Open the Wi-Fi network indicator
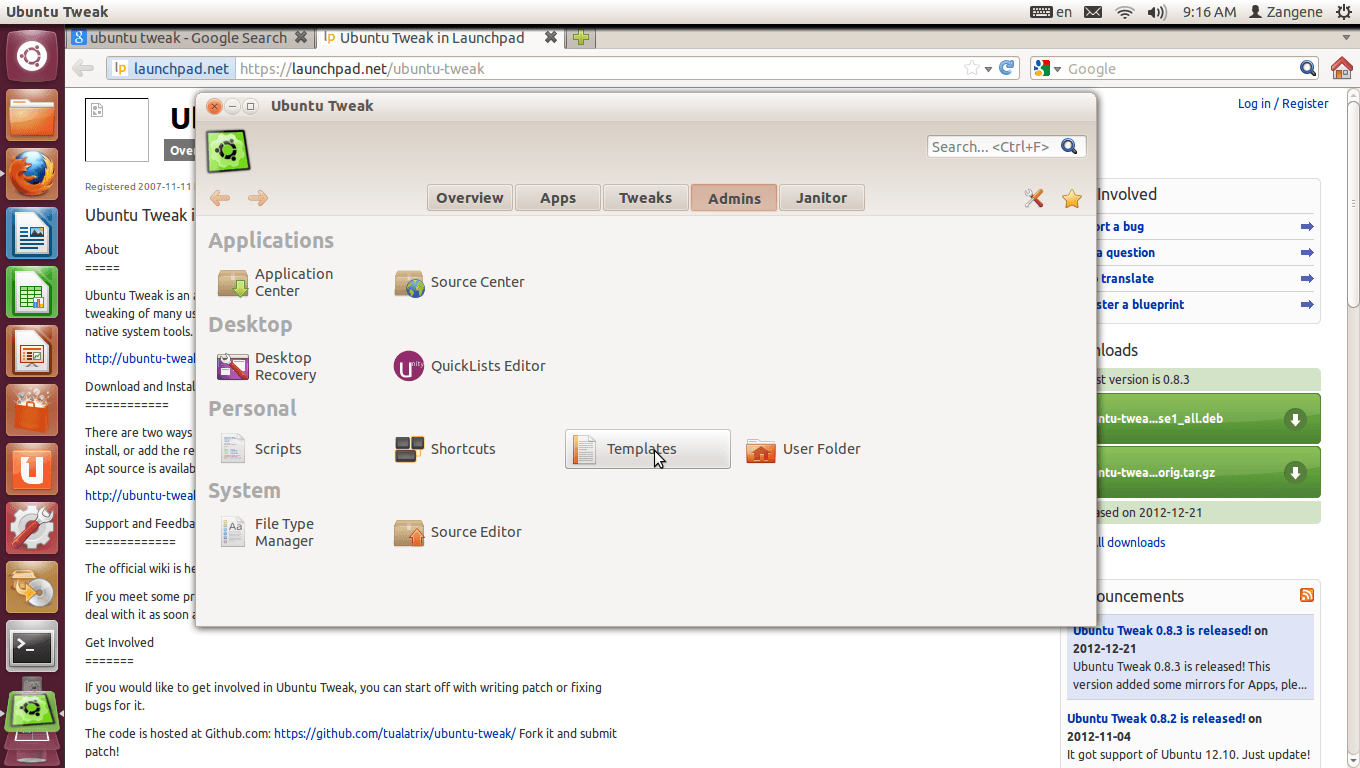The height and width of the screenshot is (768, 1360). pos(1125,12)
